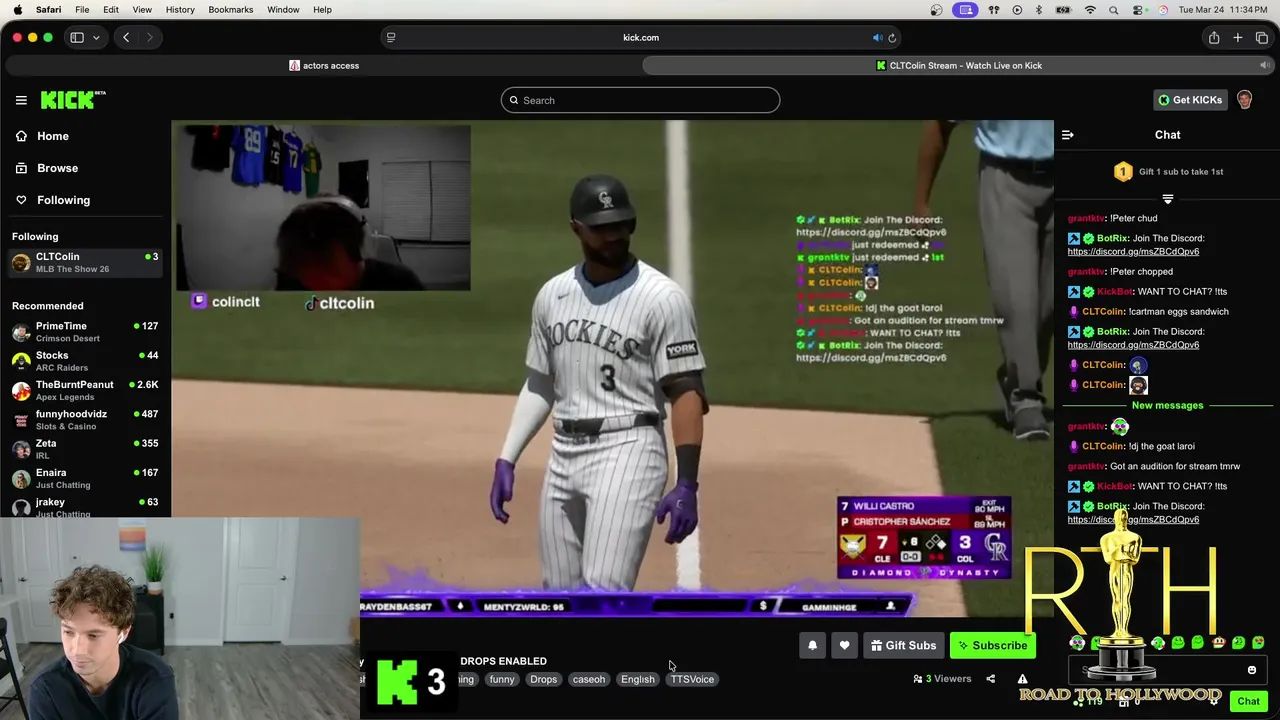Image resolution: width=1280 pixels, height=720 pixels.
Task: Click the green chat send button
Action: (1248, 701)
